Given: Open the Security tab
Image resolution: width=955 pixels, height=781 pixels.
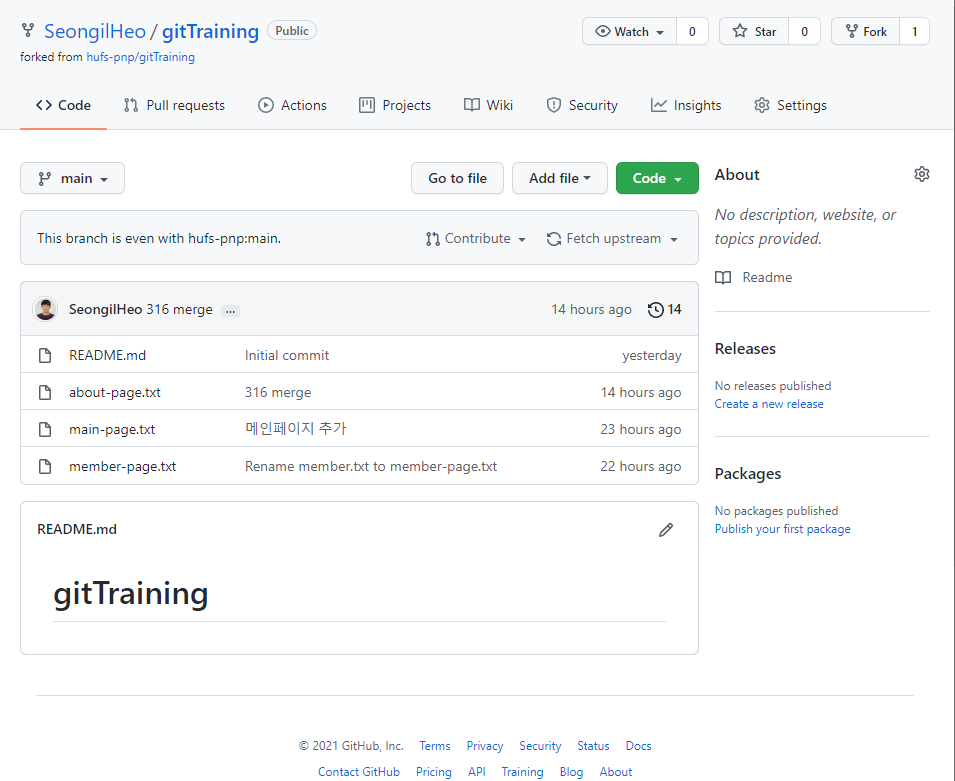Looking at the screenshot, I should [x=582, y=105].
